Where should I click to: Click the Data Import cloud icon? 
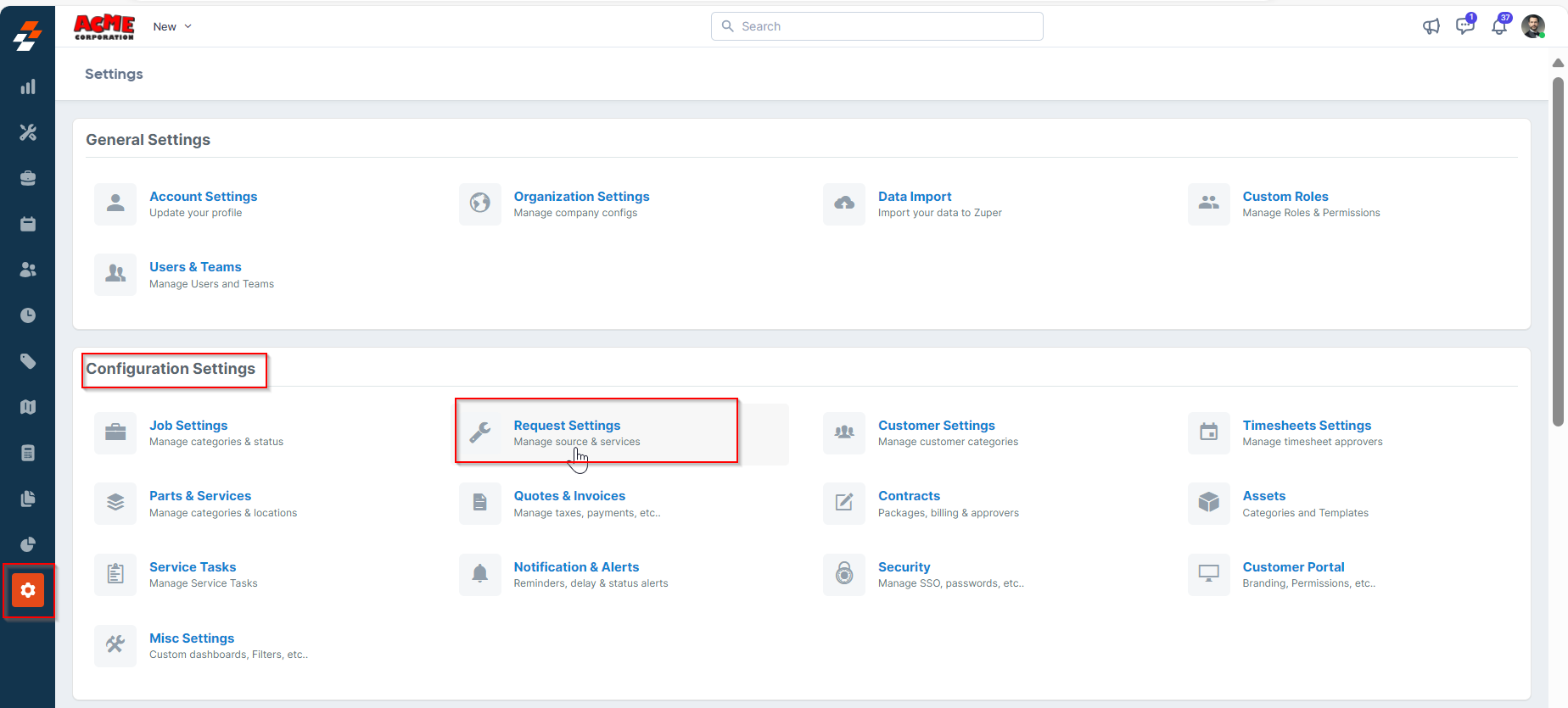coord(844,203)
